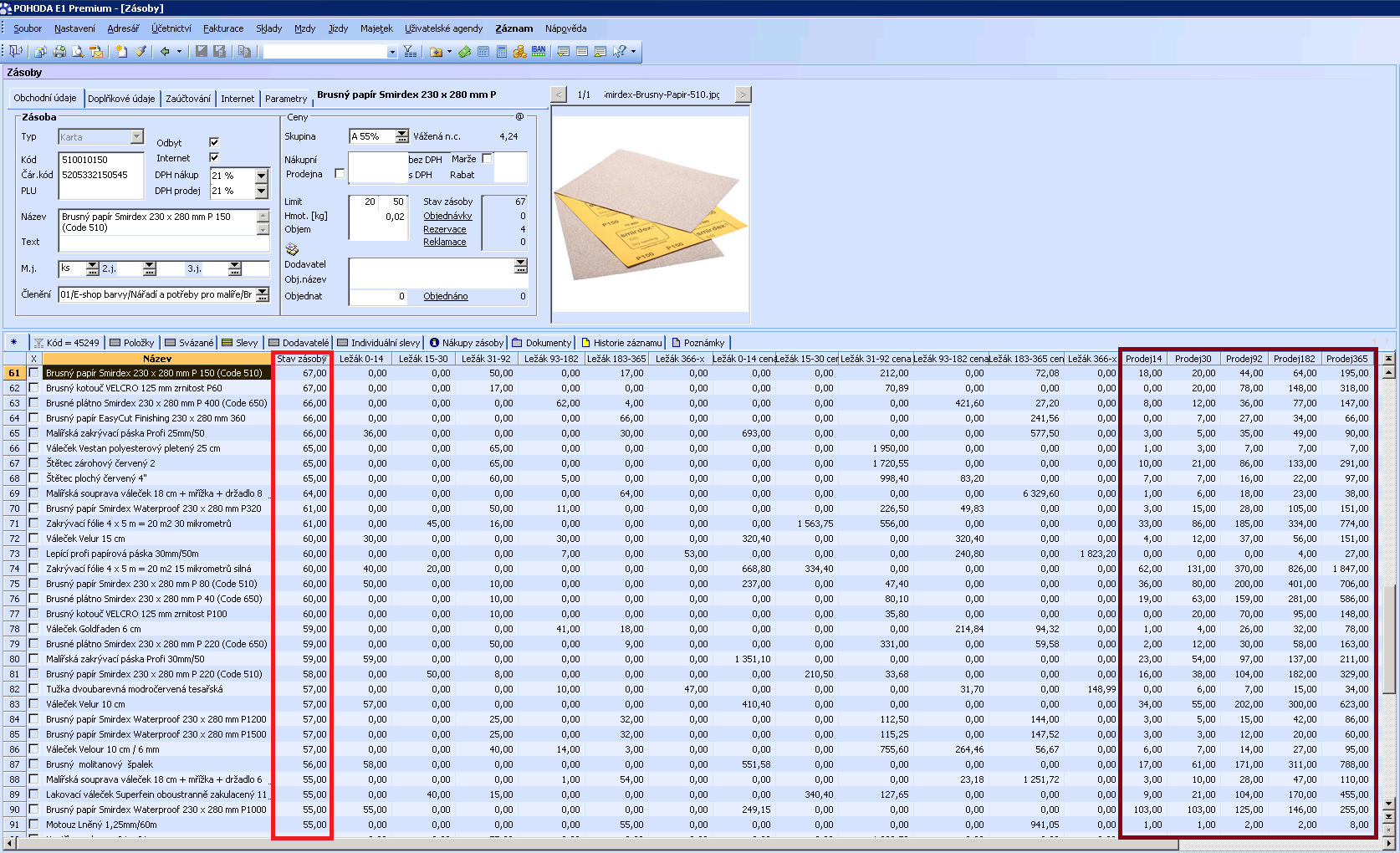1400x853 pixels.
Task: Open the DPH nákup dropdown
Action: point(262,176)
